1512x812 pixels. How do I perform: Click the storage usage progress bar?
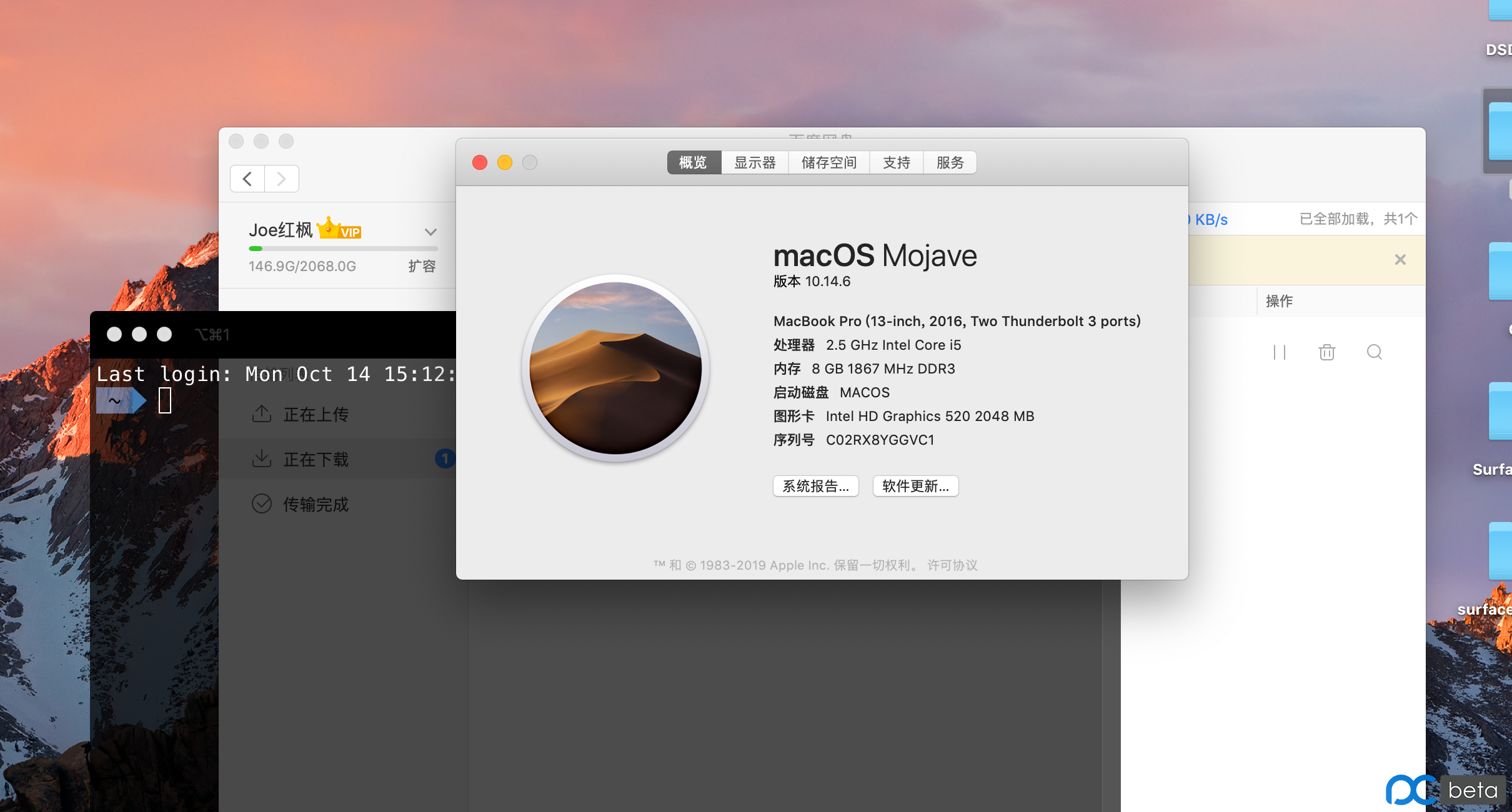[343, 249]
